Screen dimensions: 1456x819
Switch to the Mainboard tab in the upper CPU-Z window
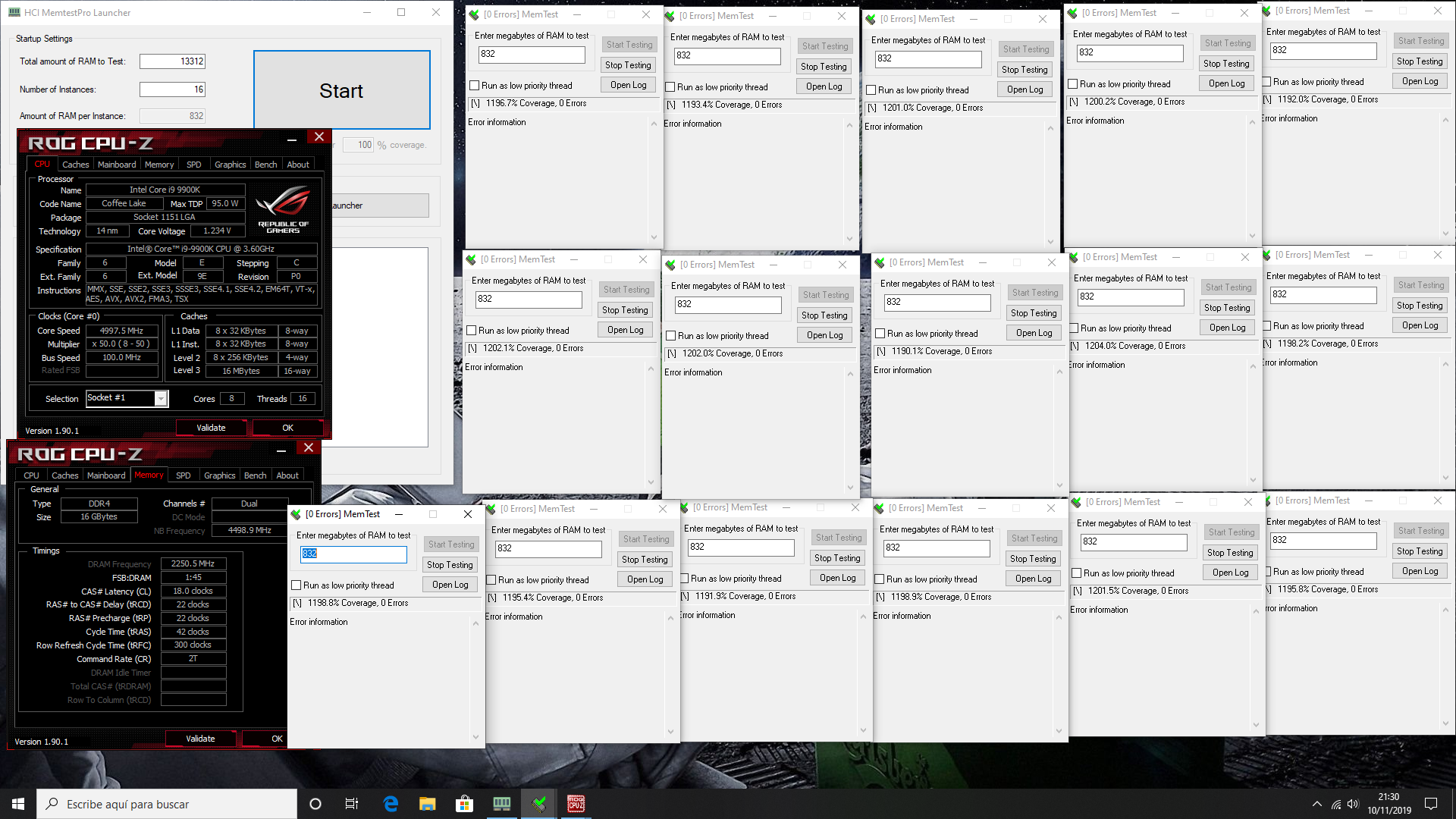coord(117,165)
